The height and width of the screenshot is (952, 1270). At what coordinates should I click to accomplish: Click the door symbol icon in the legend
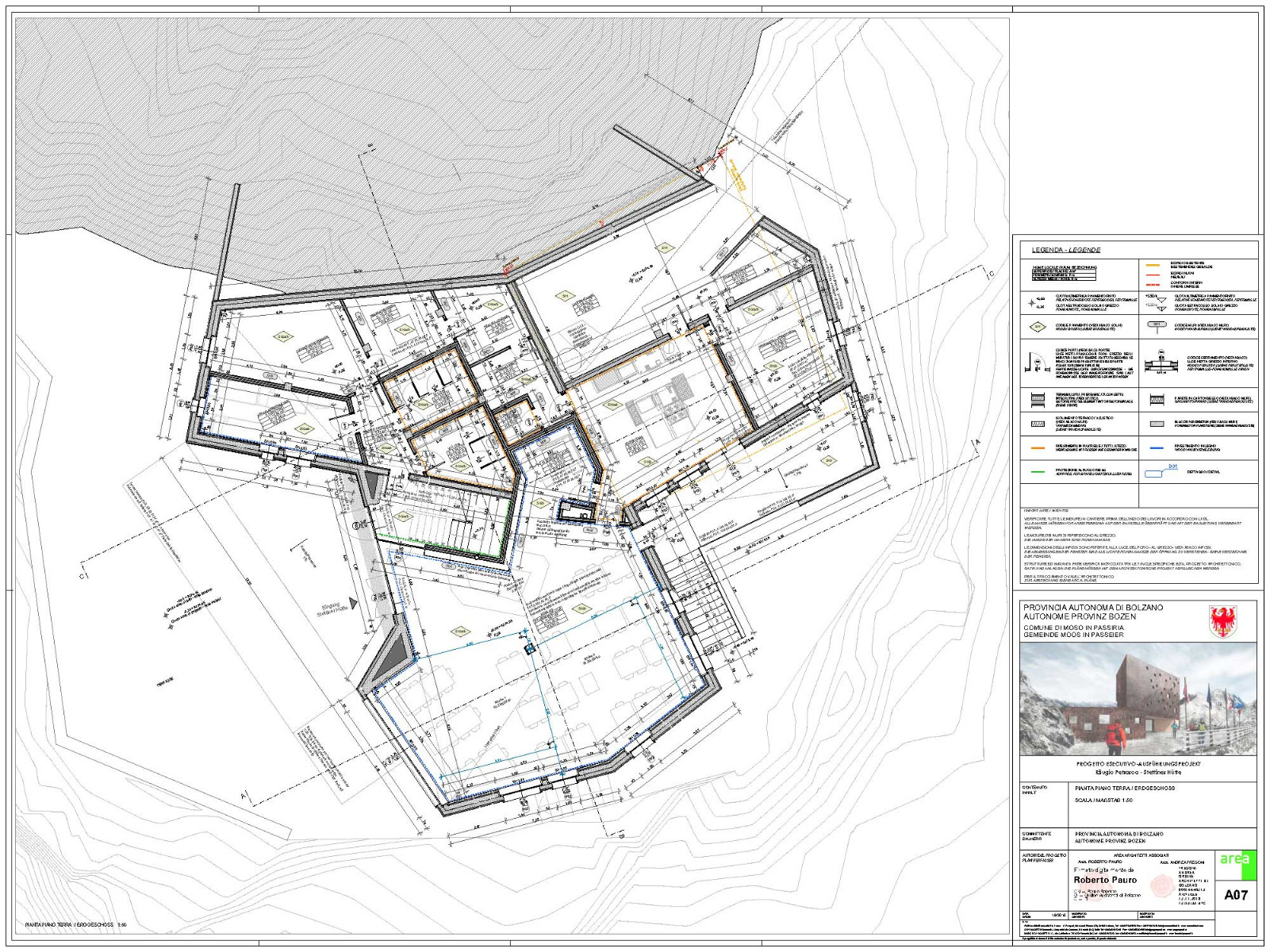pyautogui.click(x=1038, y=361)
